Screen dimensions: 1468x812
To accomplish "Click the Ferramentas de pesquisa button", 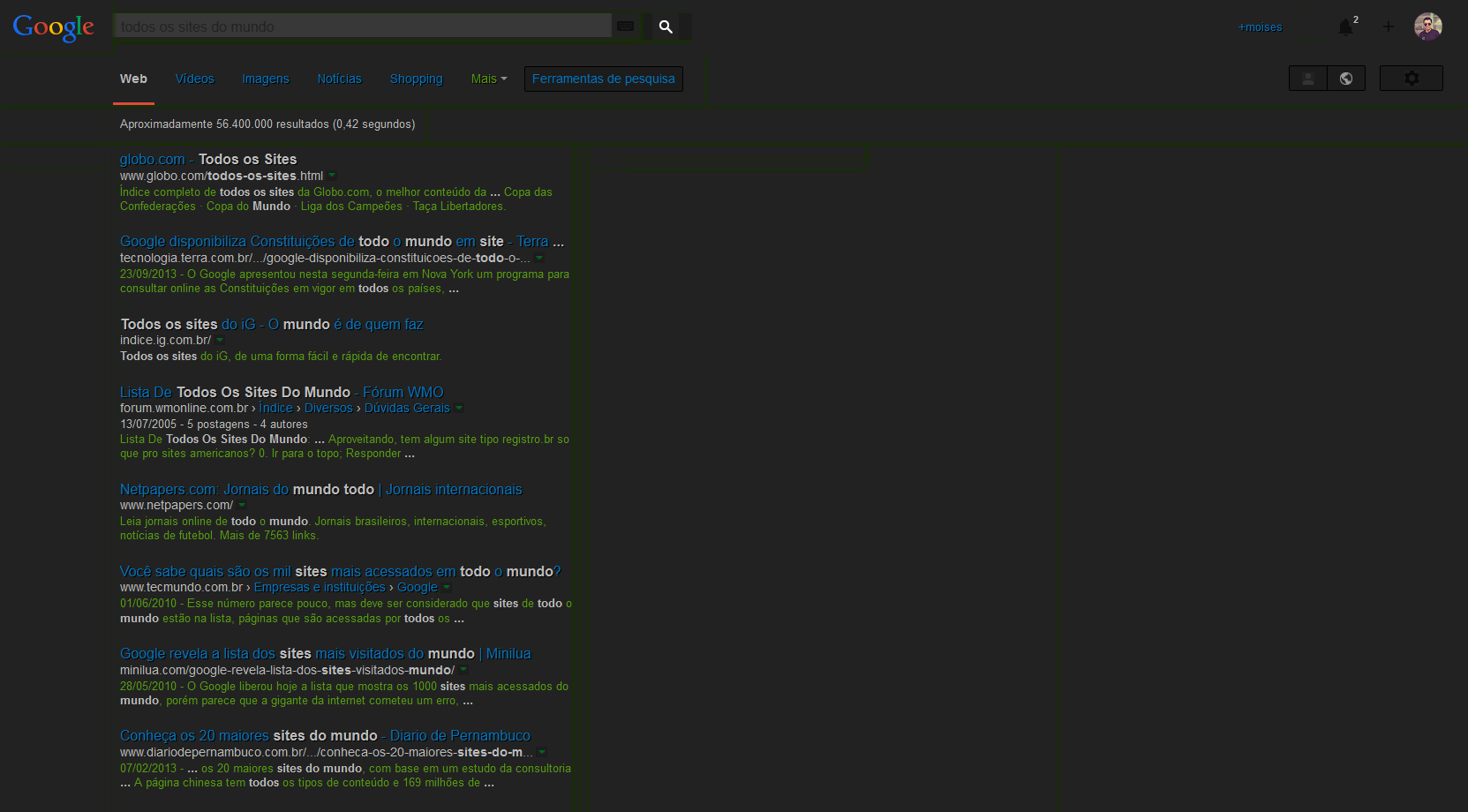I will point(603,79).
